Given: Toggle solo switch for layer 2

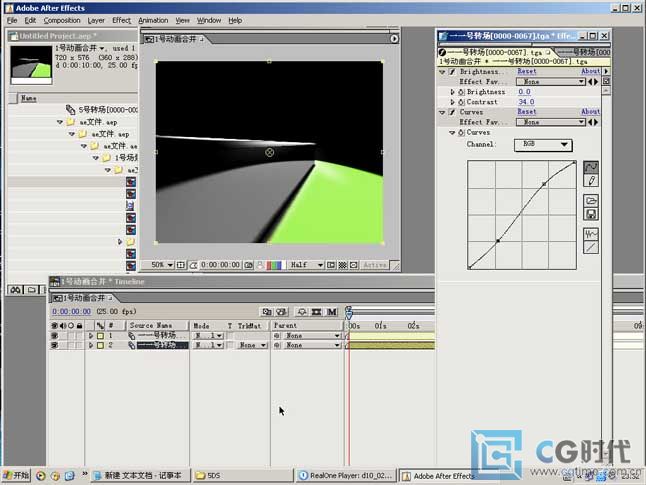Looking at the screenshot, I should (71, 345).
